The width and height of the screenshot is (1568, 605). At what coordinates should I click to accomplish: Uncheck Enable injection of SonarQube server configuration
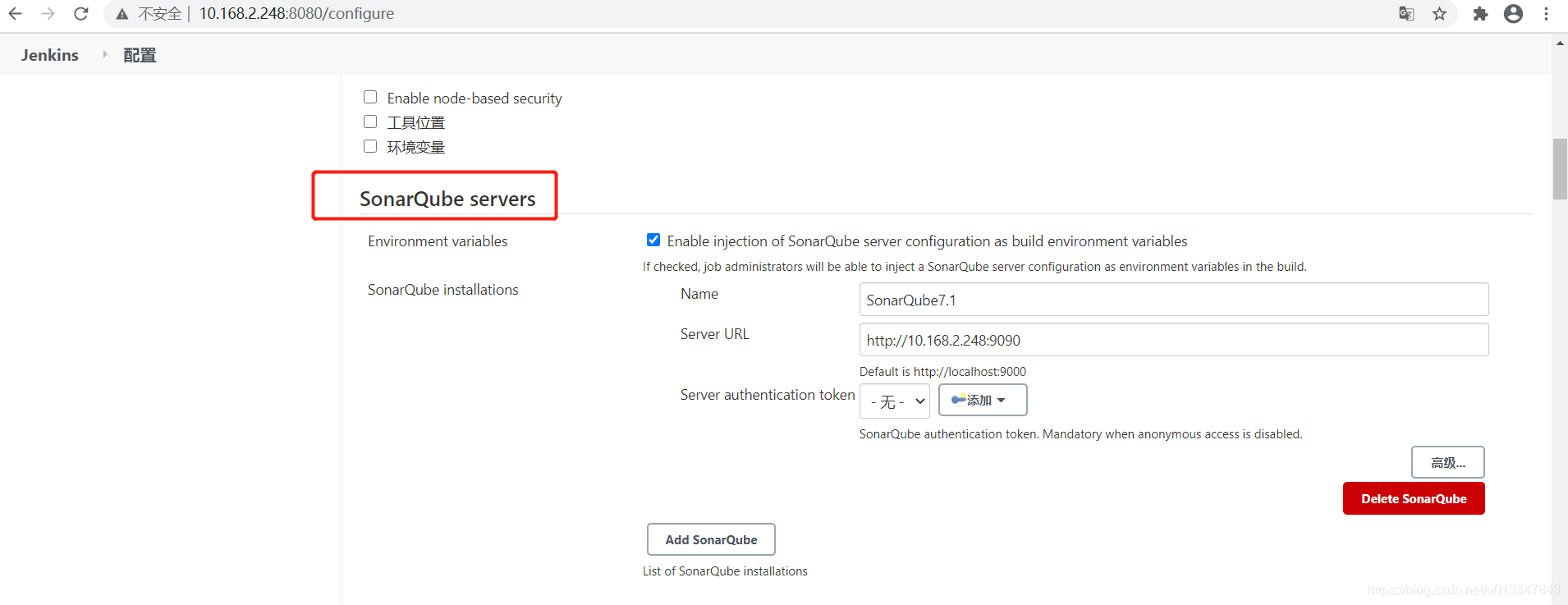(x=653, y=240)
